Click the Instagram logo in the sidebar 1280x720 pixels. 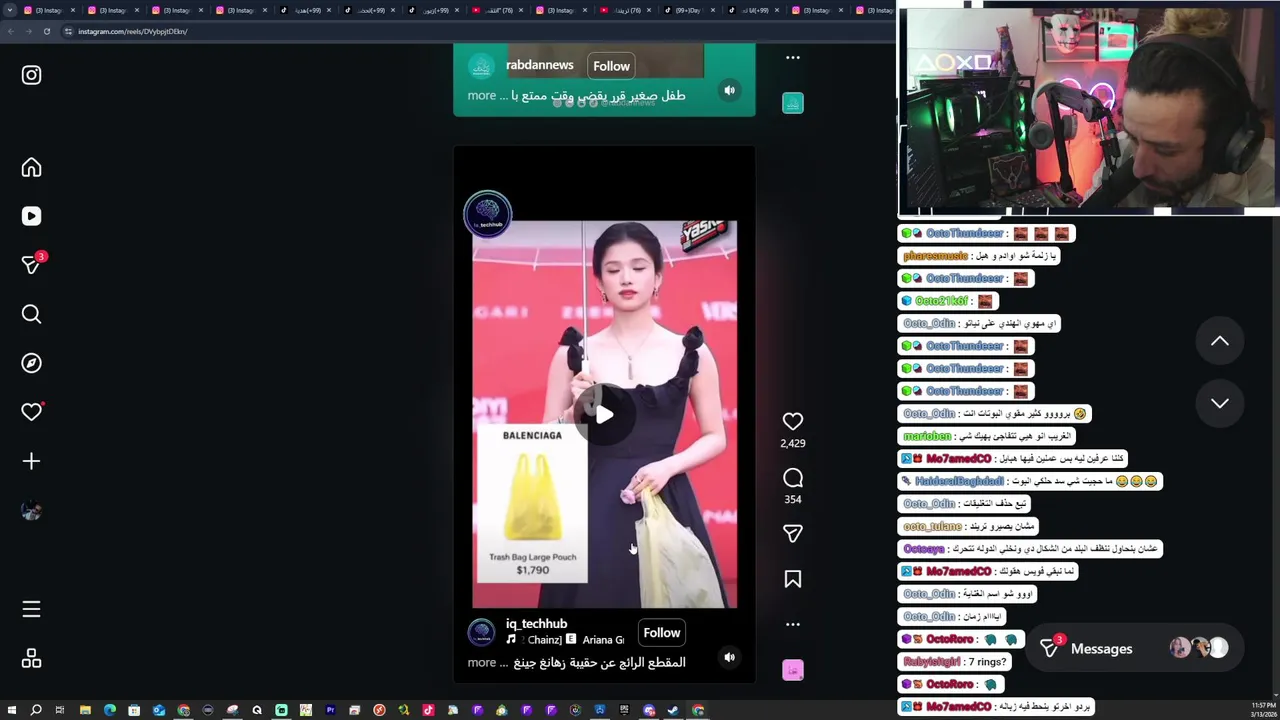(x=31, y=75)
